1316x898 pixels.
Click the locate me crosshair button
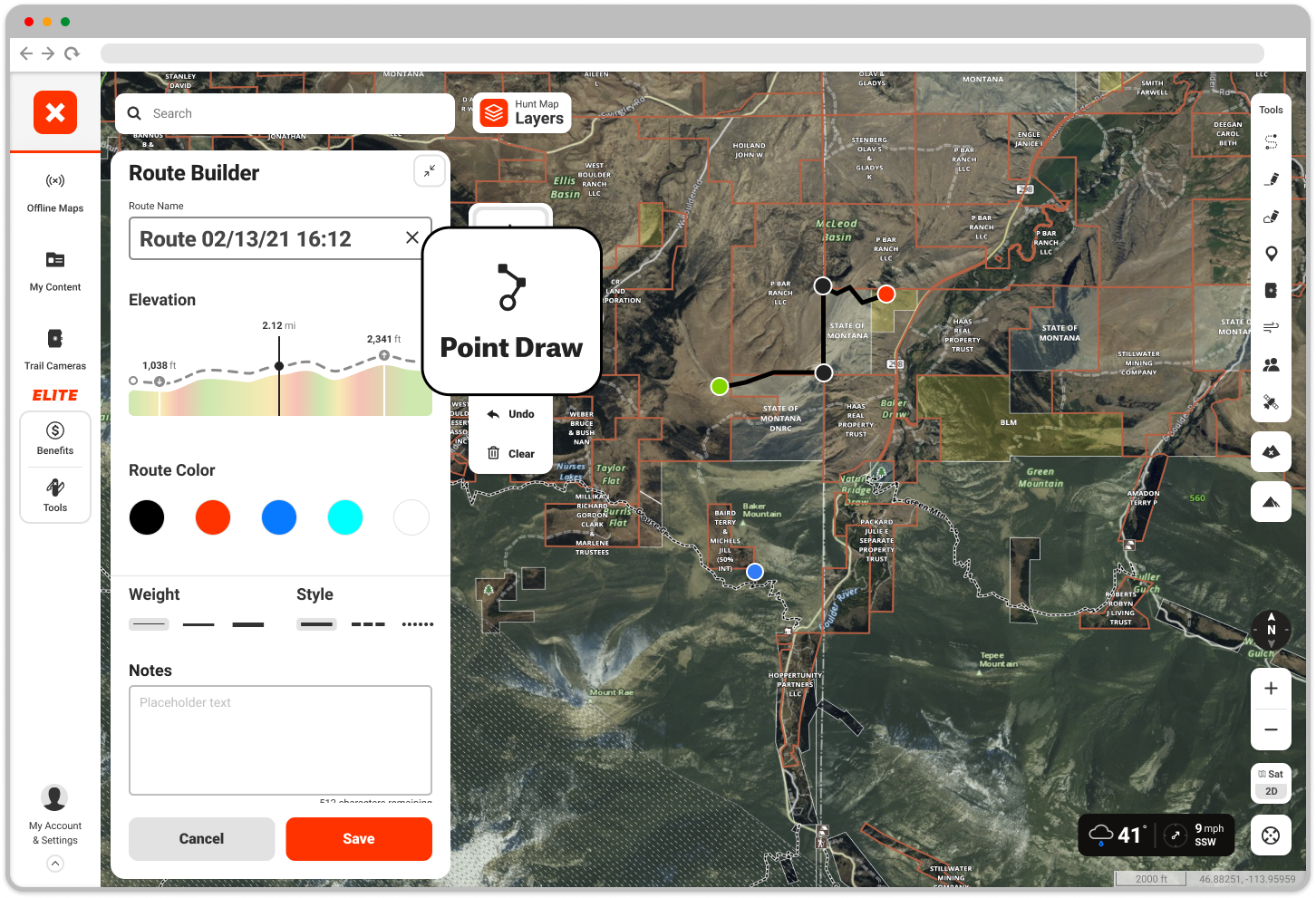1271,835
